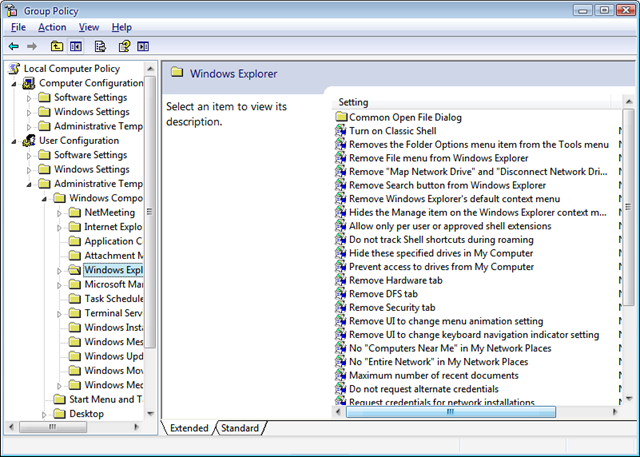Collapse the Windows Components tree node
Image resolution: width=640 pixels, height=457 pixels.
point(44,199)
